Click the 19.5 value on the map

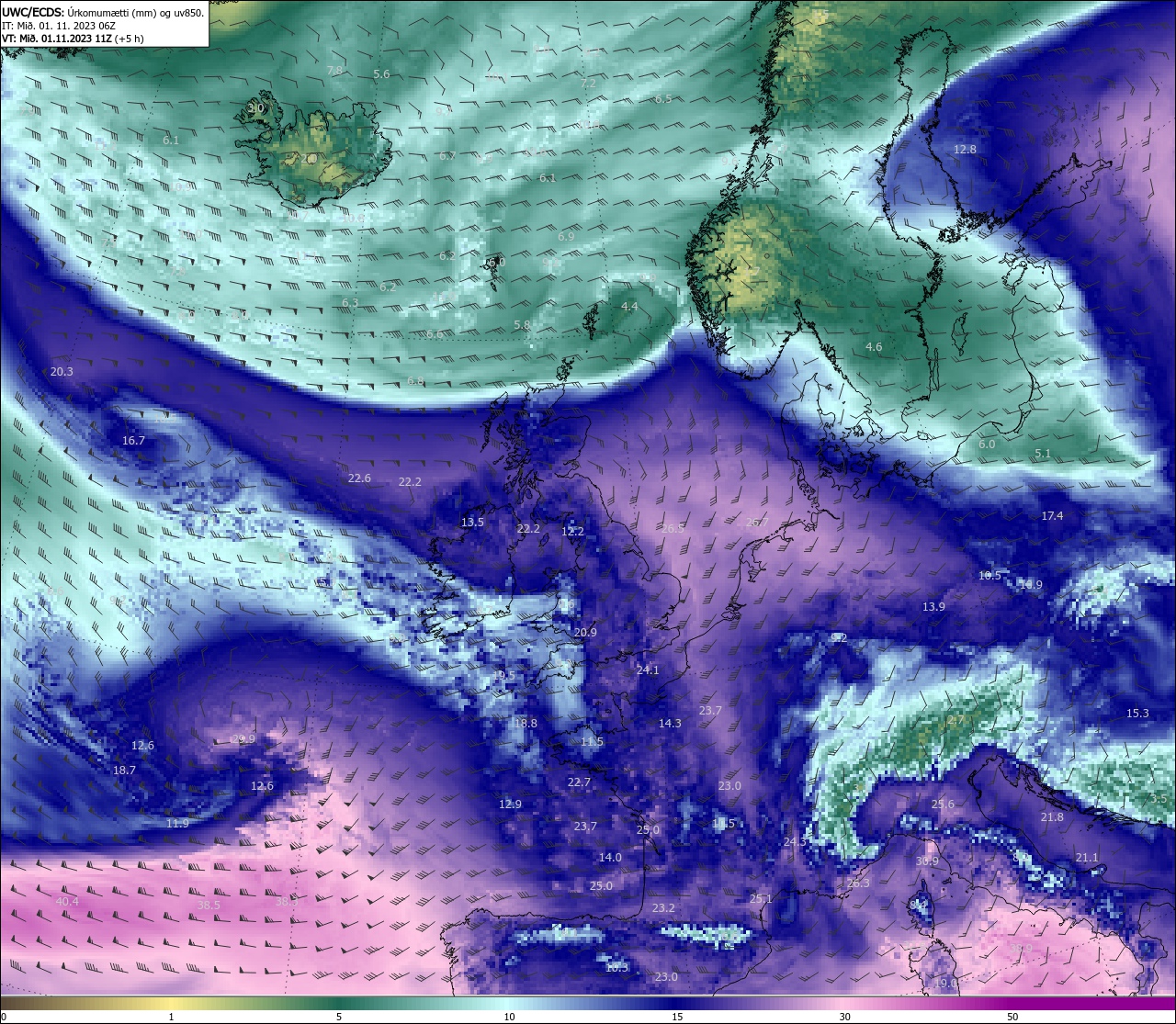tap(503, 675)
